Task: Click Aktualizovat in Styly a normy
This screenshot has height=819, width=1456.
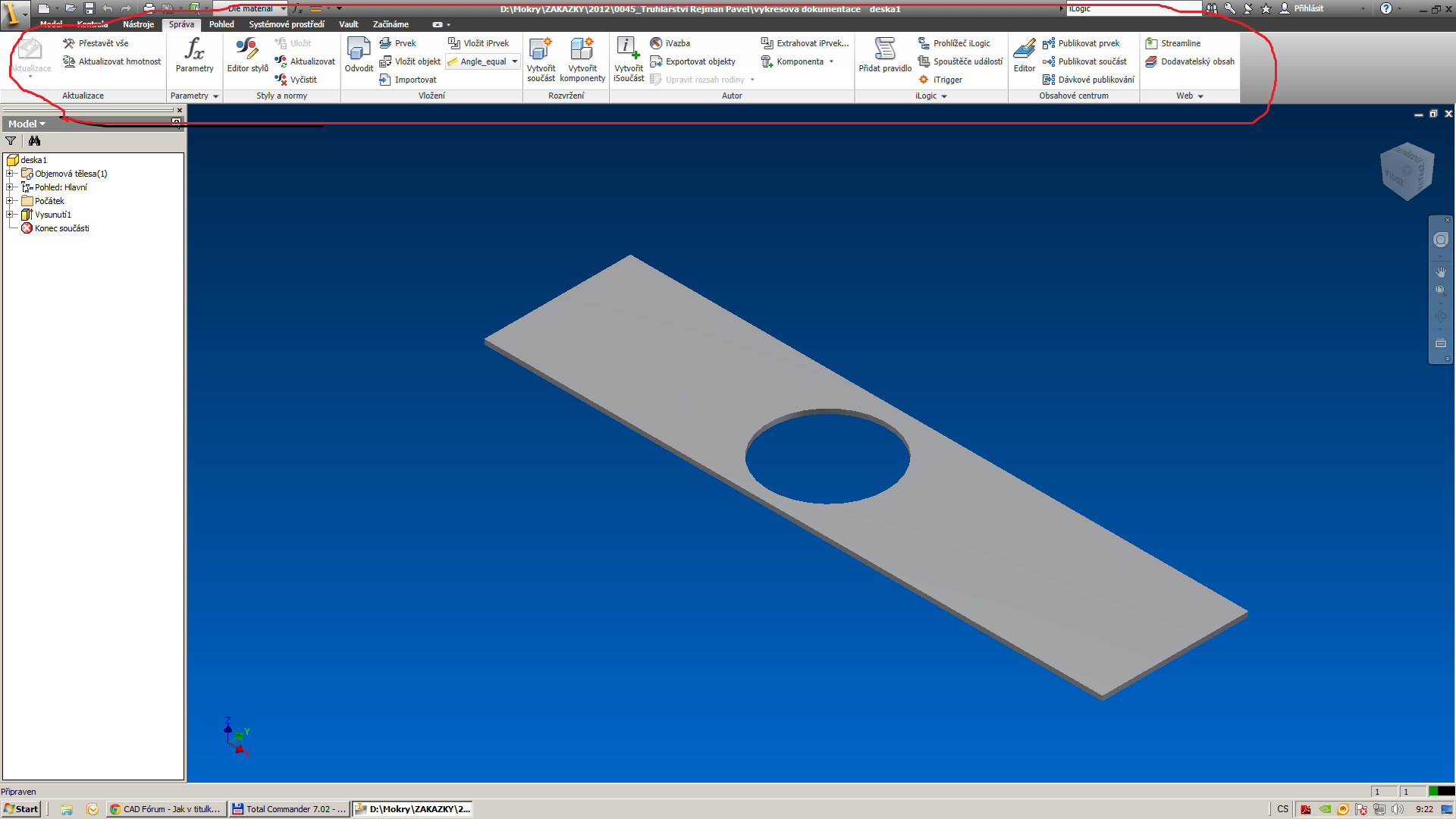Action: (x=305, y=61)
